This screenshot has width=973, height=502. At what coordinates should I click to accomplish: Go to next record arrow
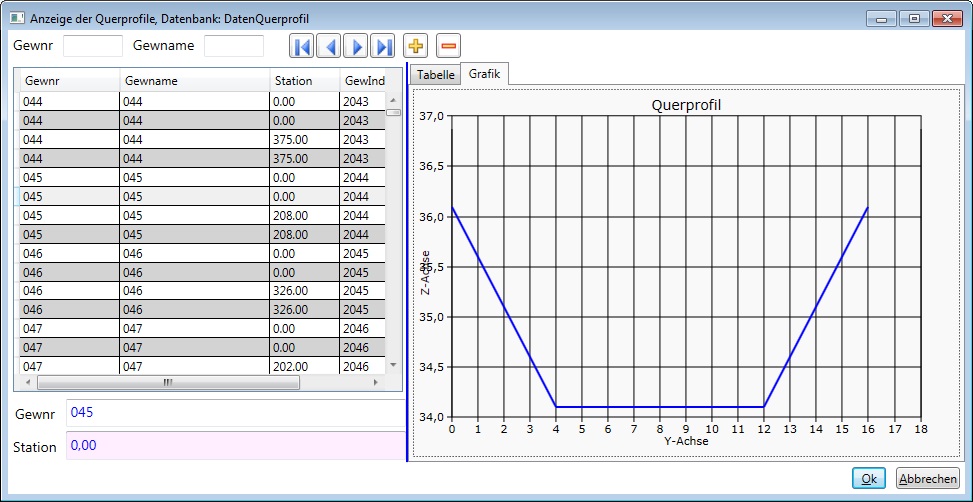[356, 46]
